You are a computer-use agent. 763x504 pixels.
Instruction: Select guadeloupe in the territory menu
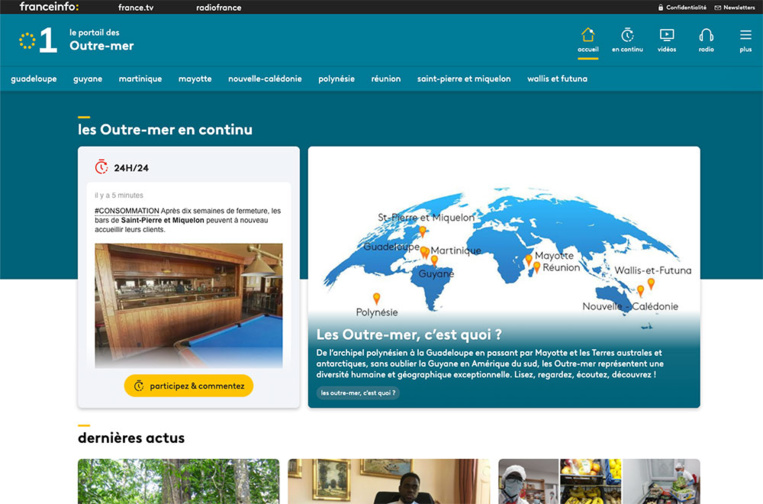34,79
